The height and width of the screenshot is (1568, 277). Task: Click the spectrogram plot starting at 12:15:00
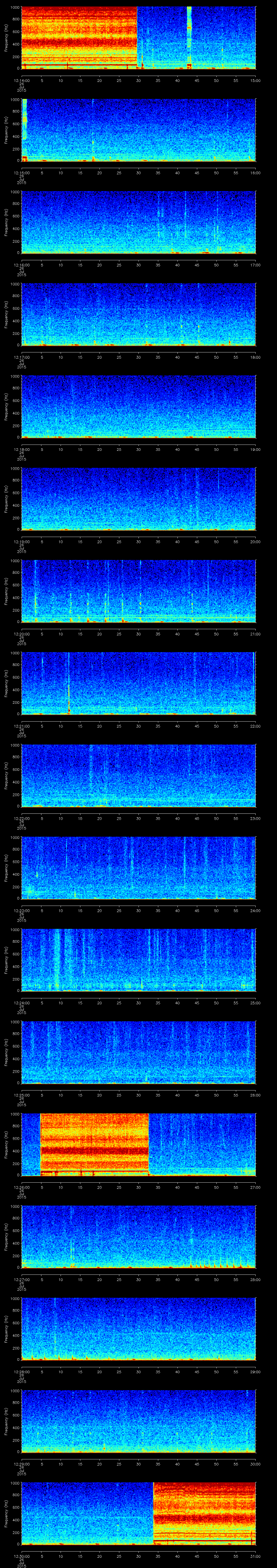[138, 130]
